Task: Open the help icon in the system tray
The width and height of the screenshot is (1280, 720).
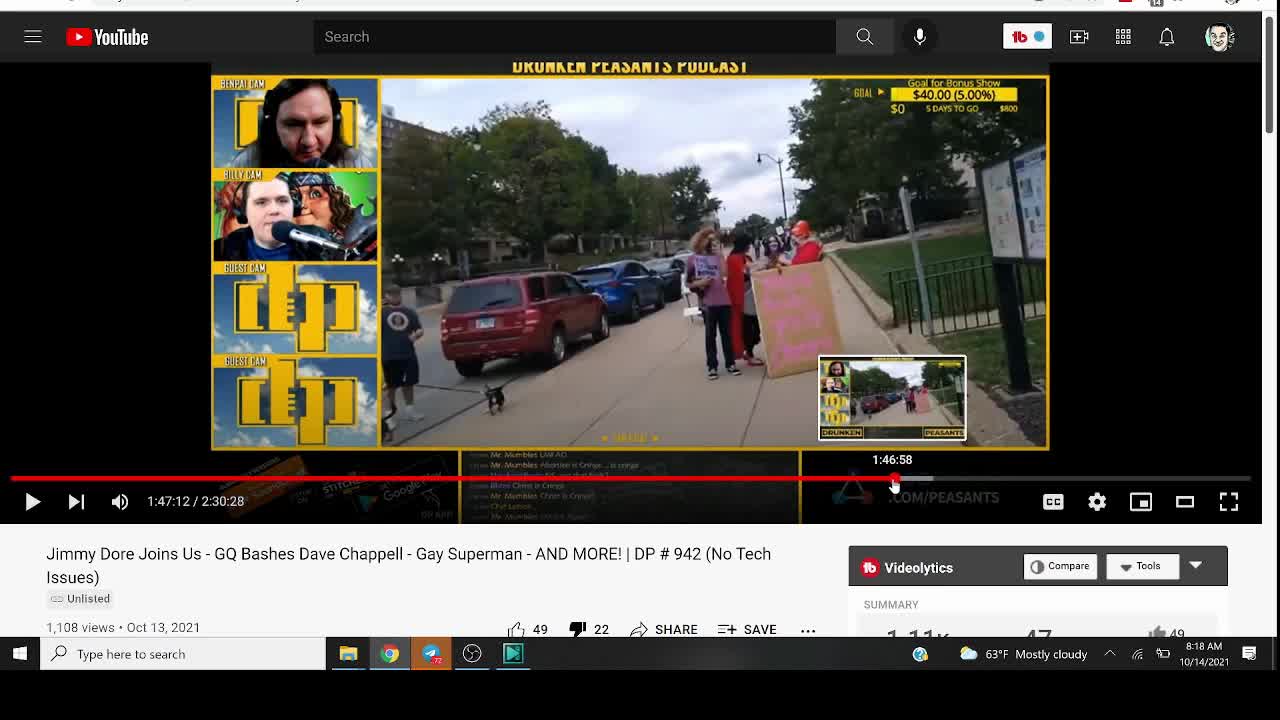Action: (x=920, y=654)
